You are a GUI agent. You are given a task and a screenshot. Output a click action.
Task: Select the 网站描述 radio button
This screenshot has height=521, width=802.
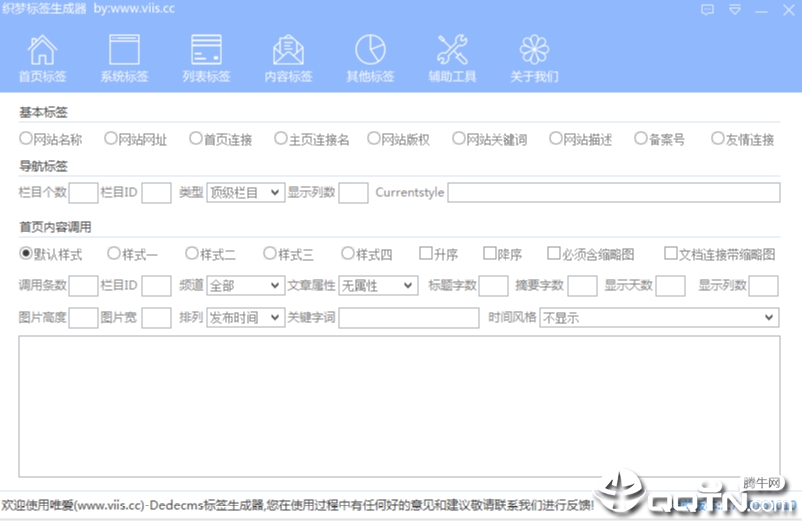pos(555,138)
